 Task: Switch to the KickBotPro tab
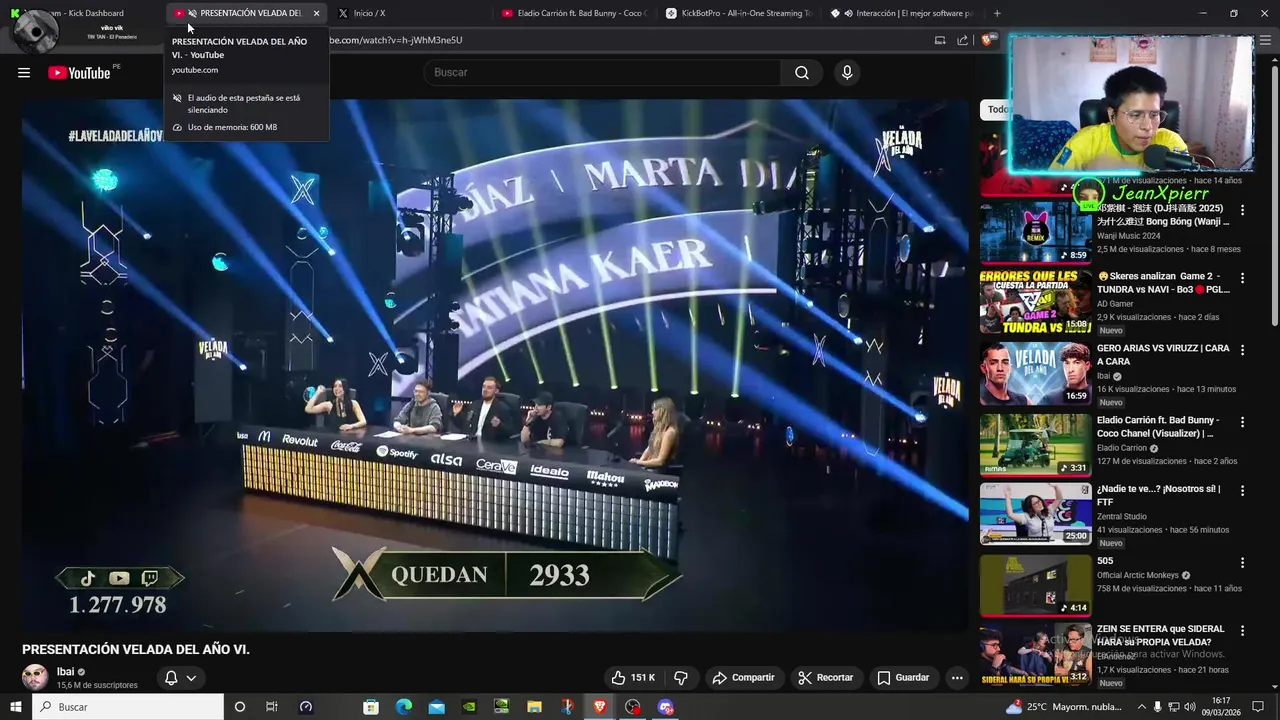click(738, 13)
